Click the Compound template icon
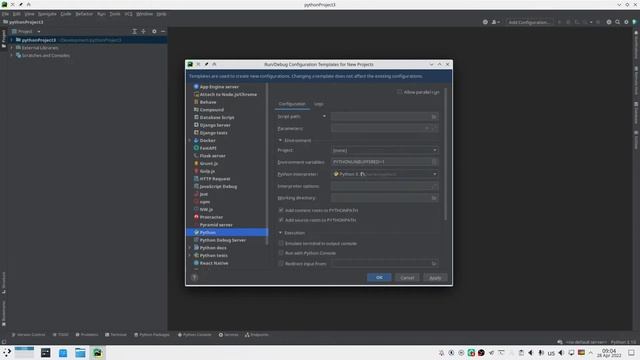Viewport: 640px width, 360px height. click(x=196, y=110)
